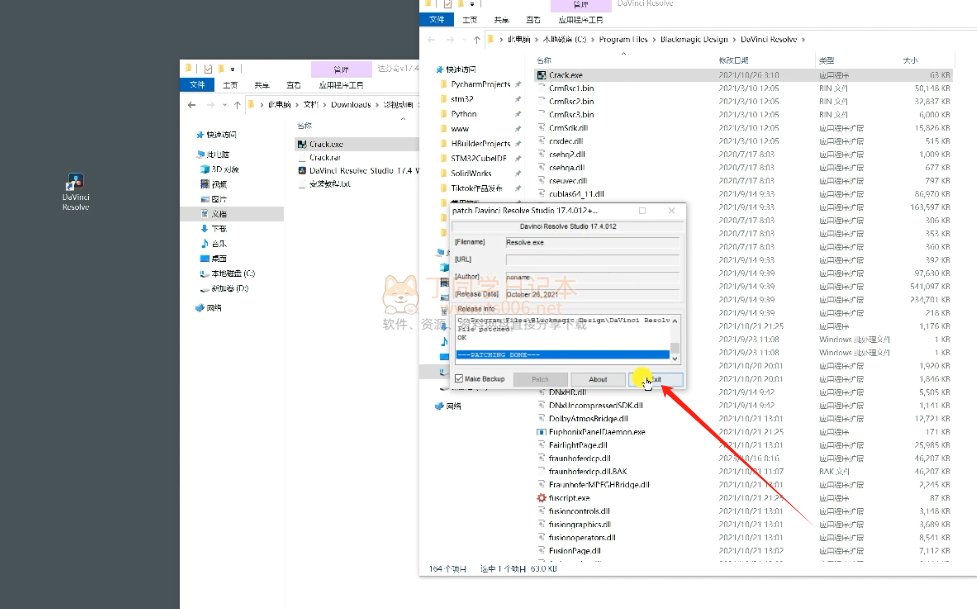Go back in the DaVinci Resolve folder window
The width and height of the screenshot is (977, 609).
[x=431, y=39]
